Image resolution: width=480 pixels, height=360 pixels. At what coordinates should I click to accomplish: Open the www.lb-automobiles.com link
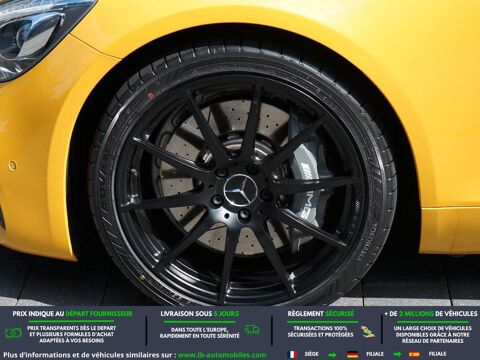(222, 355)
